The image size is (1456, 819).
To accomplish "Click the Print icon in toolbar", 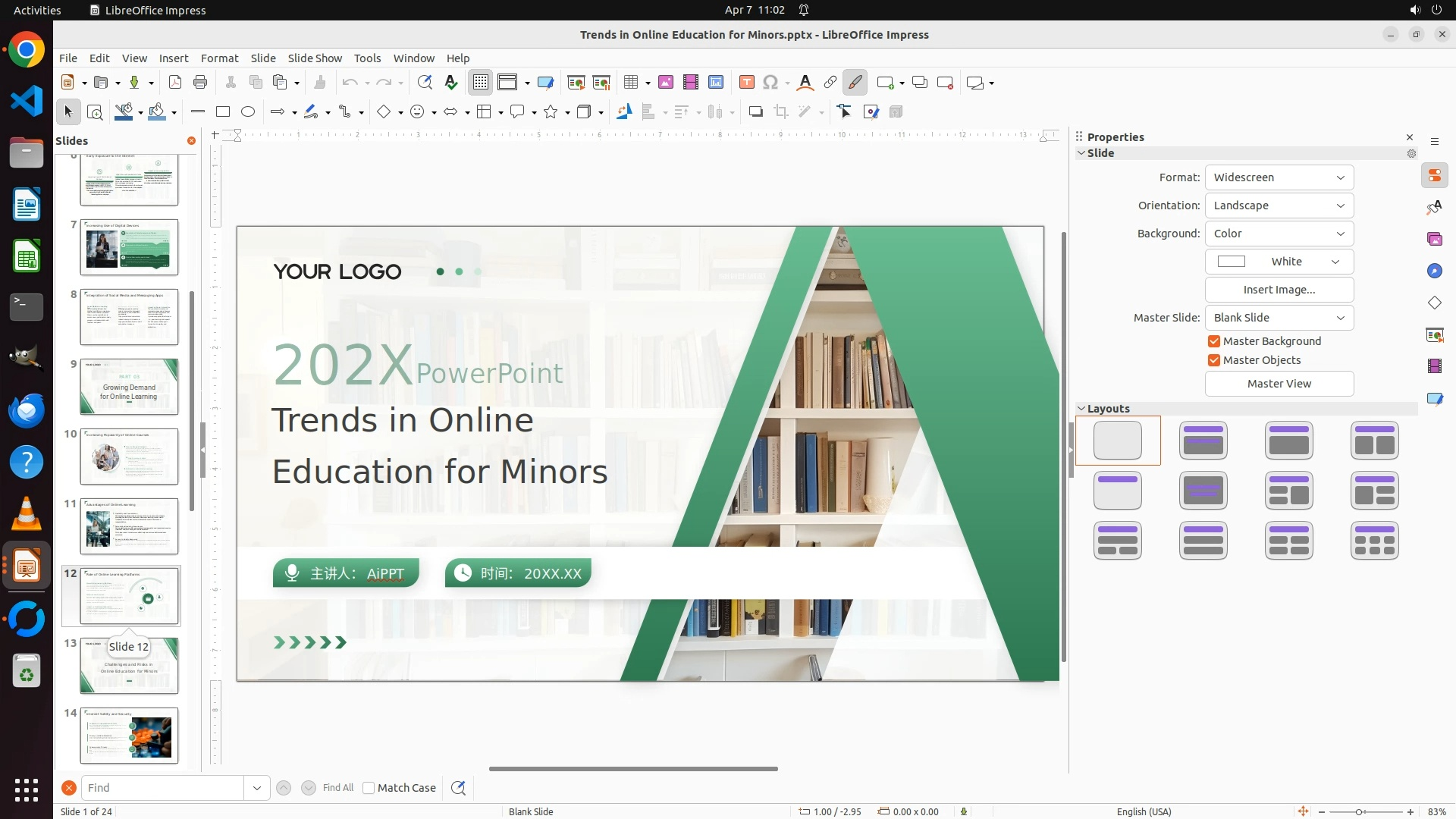I will pos(200,83).
